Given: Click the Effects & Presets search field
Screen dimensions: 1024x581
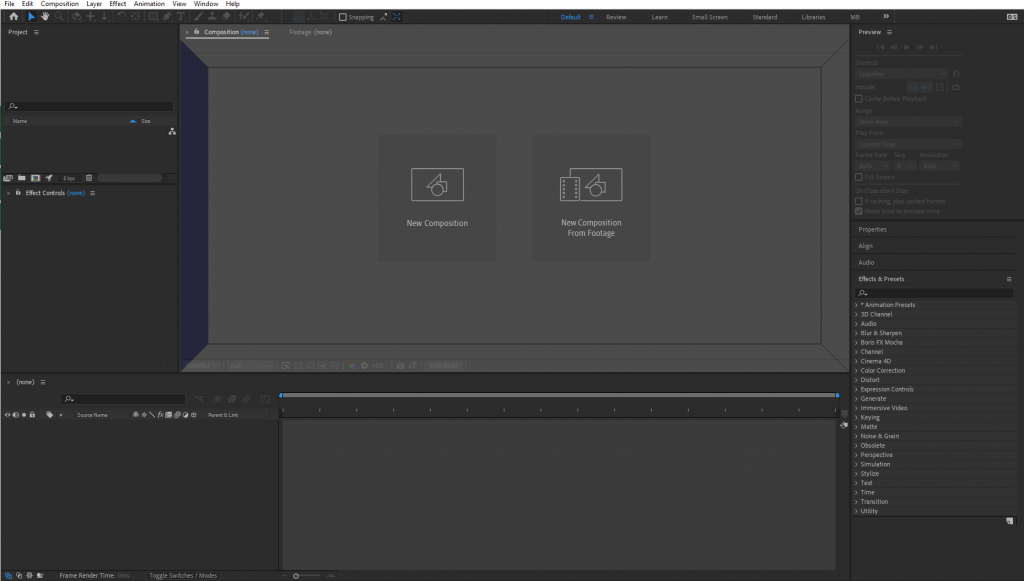Looking at the screenshot, I should click(x=933, y=292).
